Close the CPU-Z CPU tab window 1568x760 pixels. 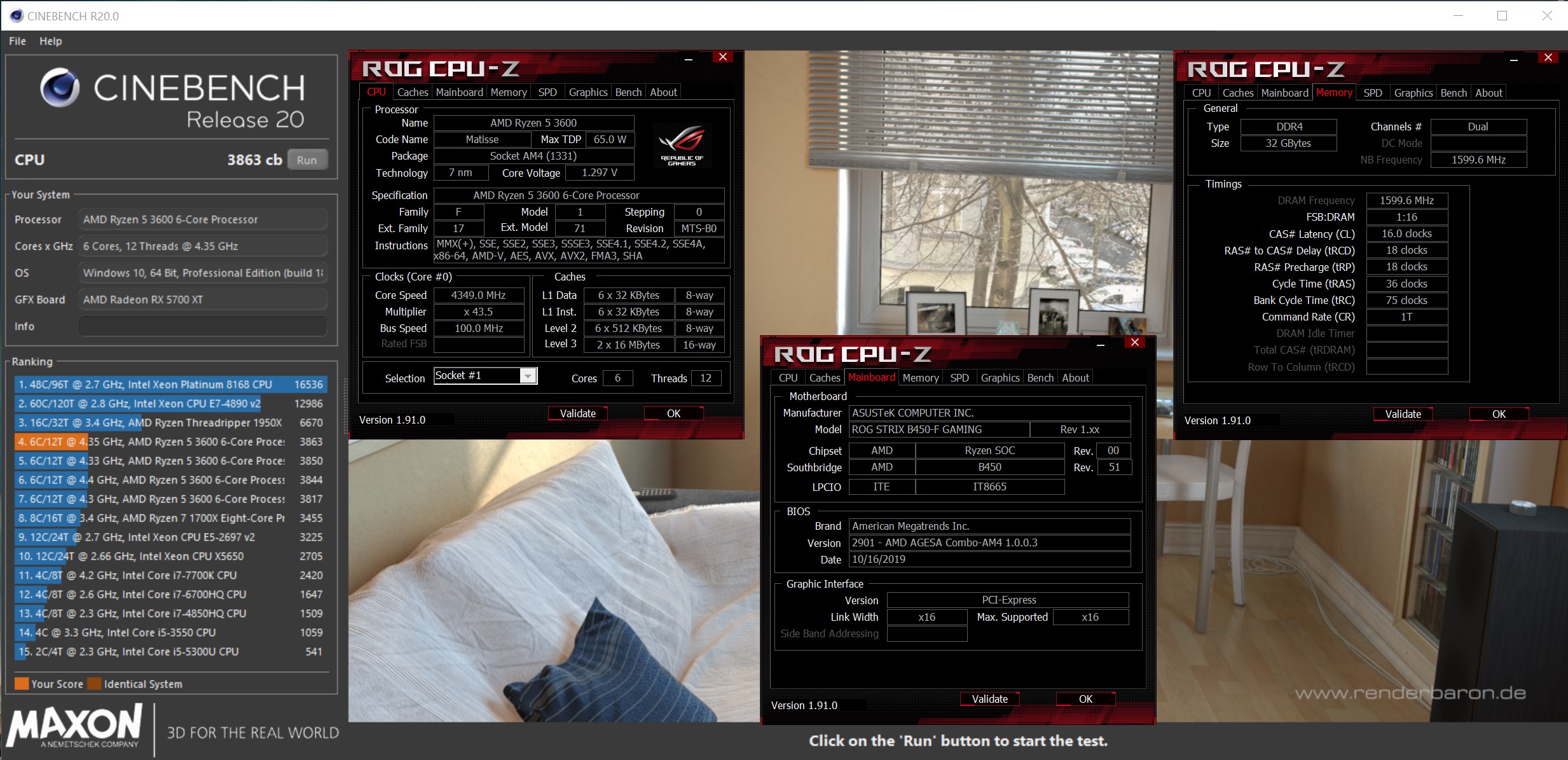click(x=723, y=57)
